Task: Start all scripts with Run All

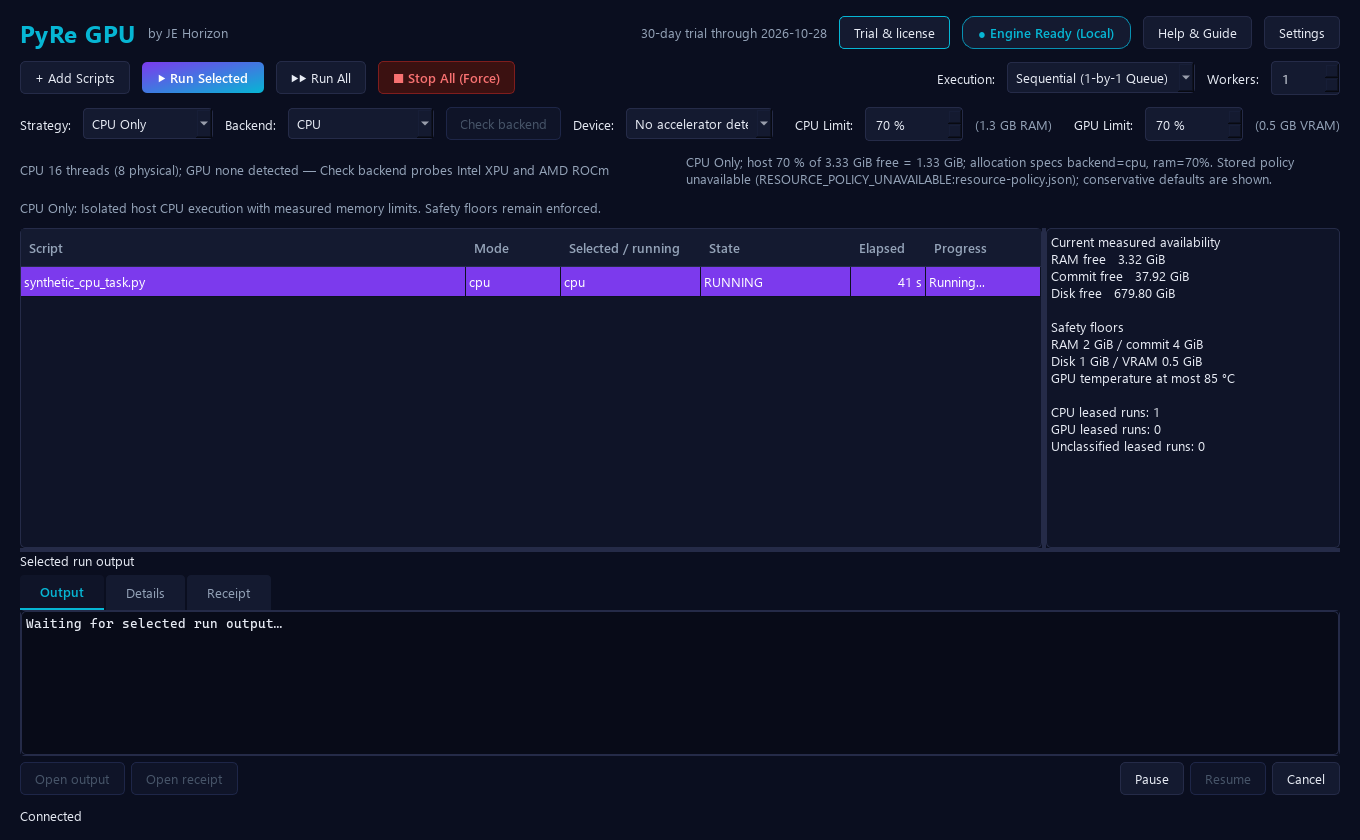Action: [x=321, y=78]
